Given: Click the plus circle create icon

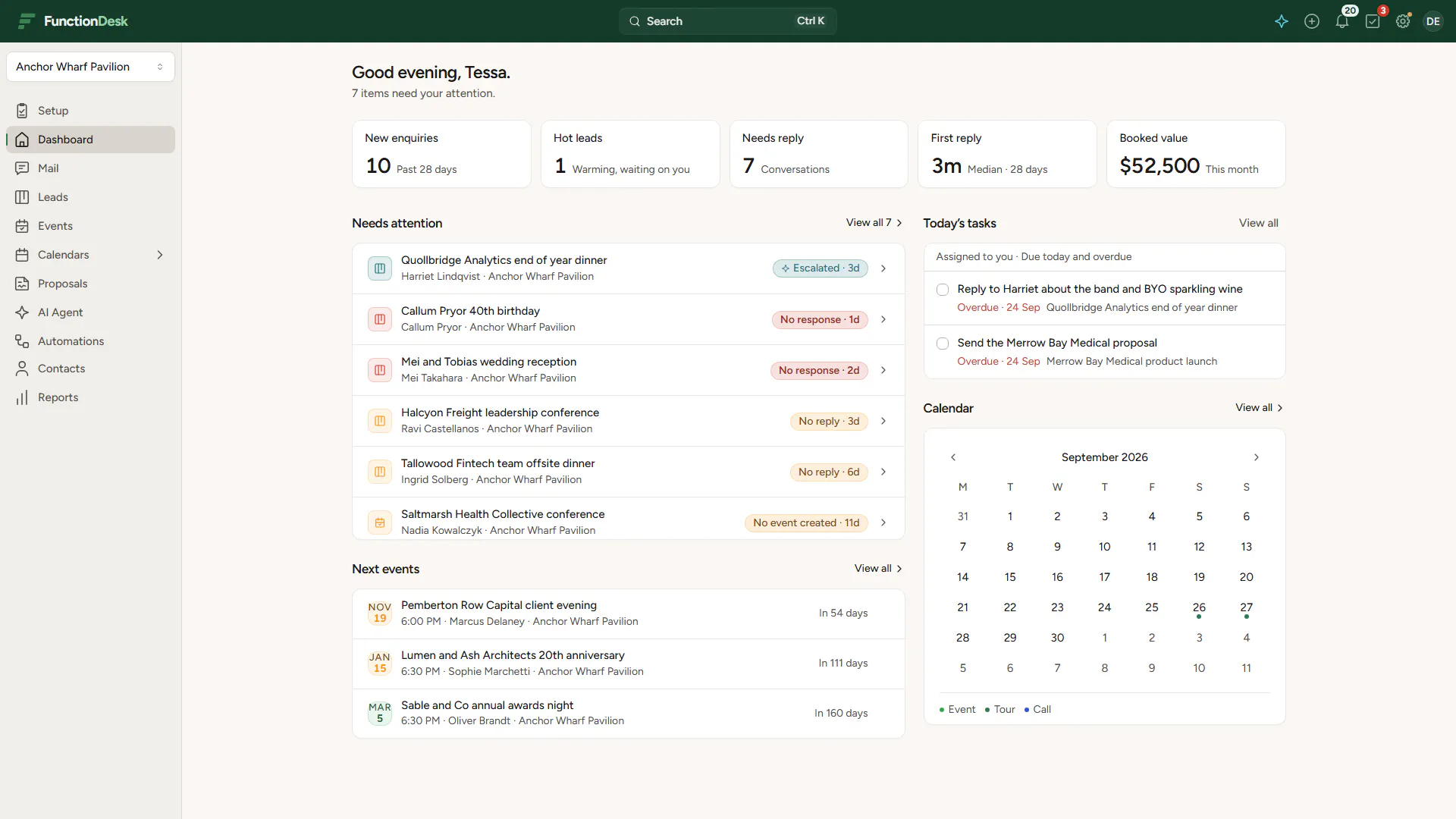Looking at the screenshot, I should click(x=1312, y=21).
